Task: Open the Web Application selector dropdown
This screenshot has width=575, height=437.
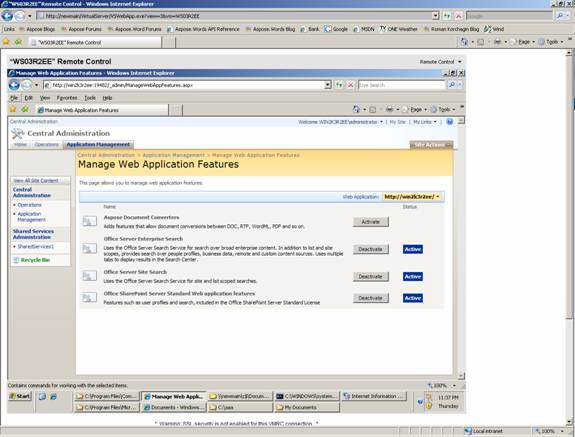Action: coord(412,197)
